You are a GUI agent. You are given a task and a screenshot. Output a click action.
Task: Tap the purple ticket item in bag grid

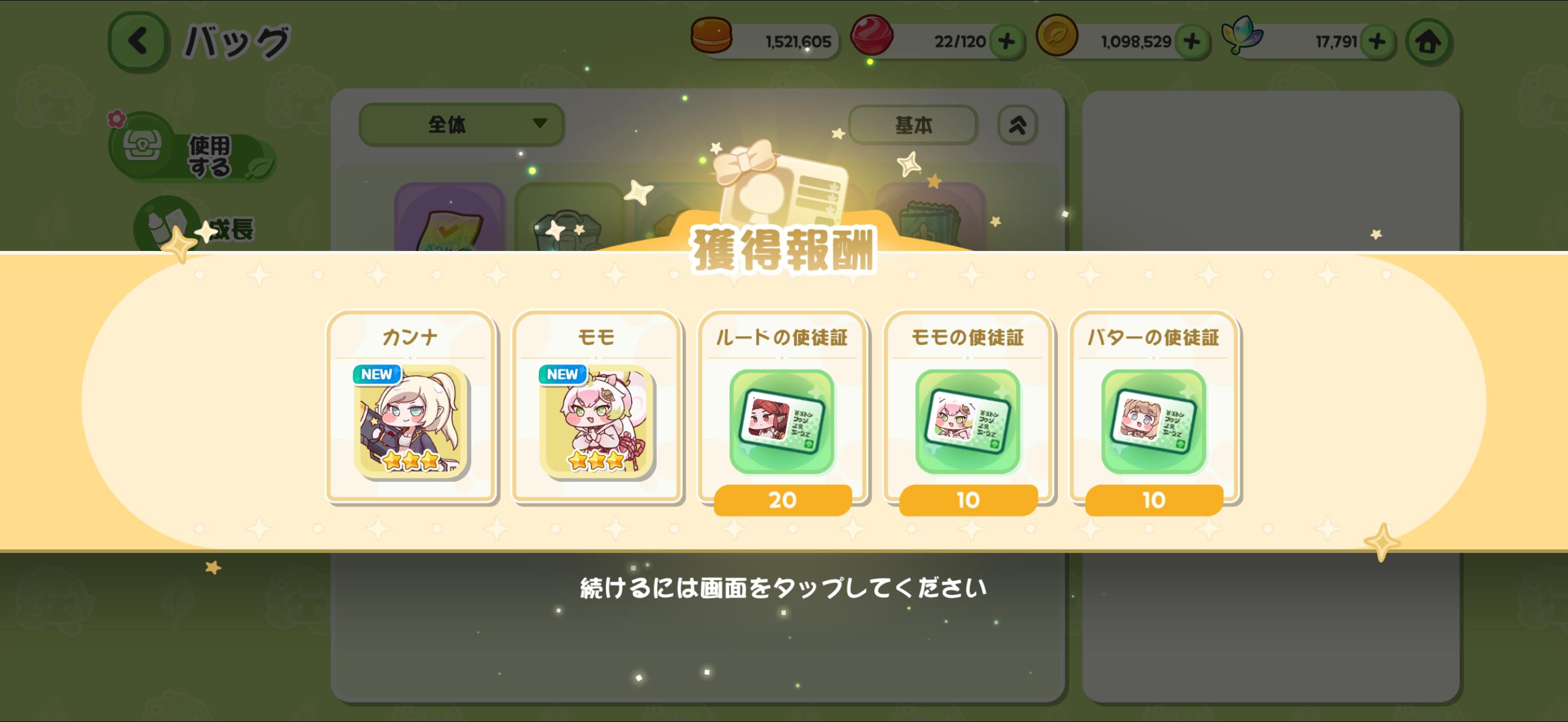pyautogui.click(x=450, y=217)
